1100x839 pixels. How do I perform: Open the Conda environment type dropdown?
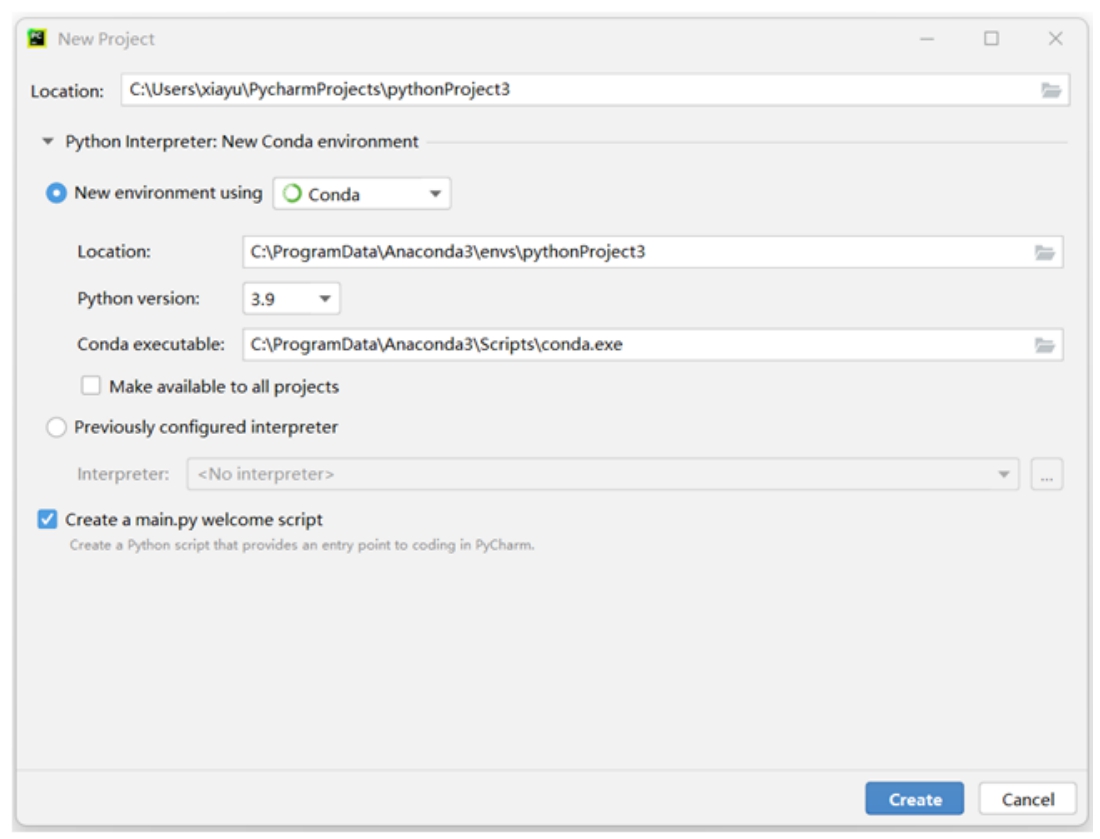[362, 194]
